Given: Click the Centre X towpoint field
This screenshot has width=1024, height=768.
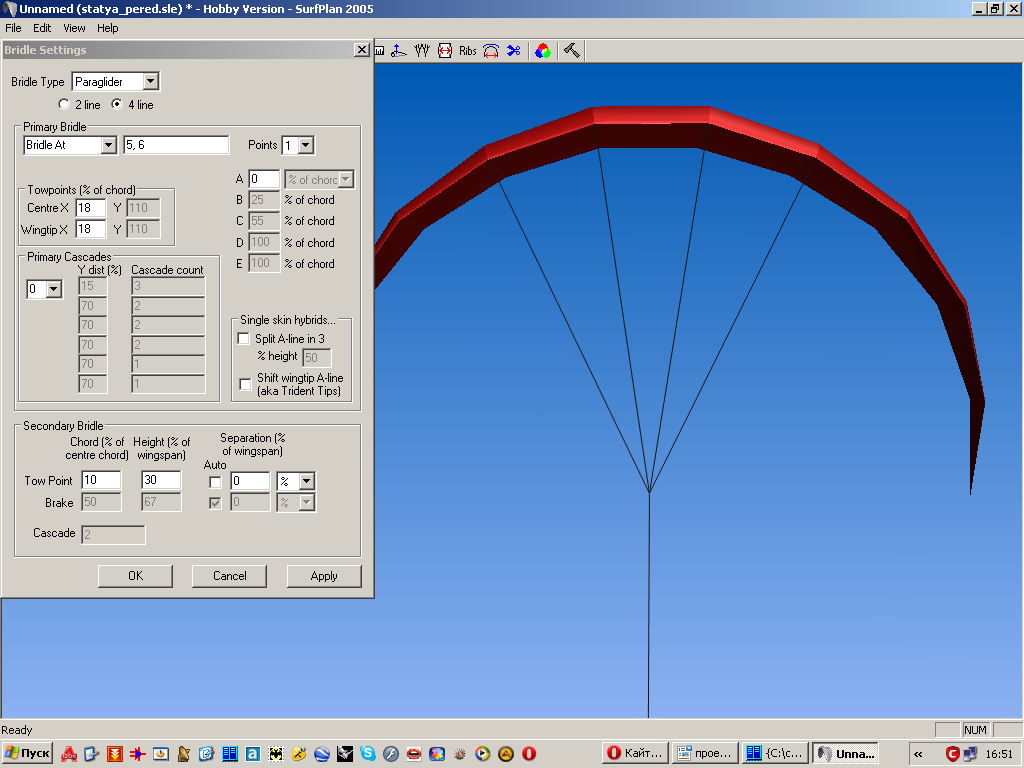Looking at the screenshot, I should click(x=90, y=208).
